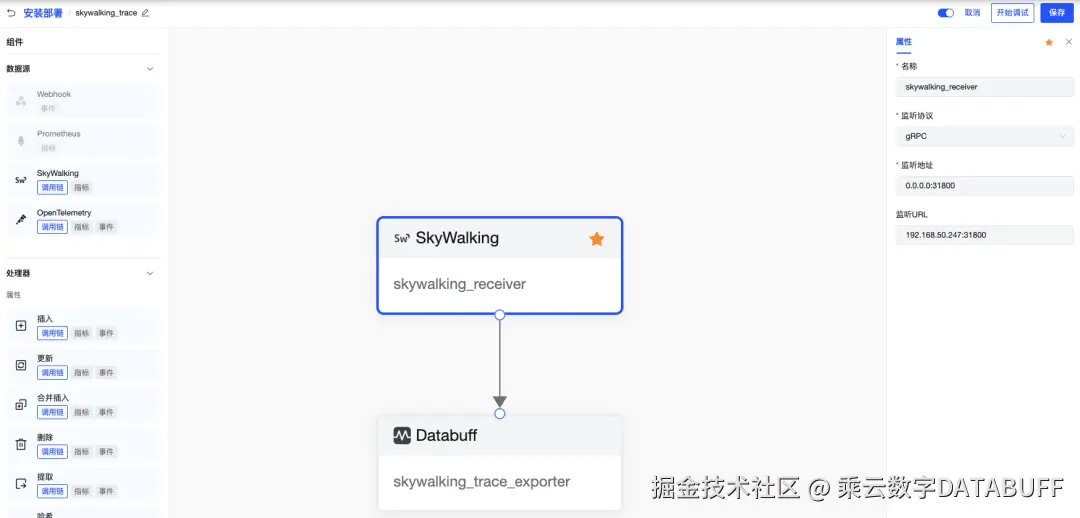Click output port of SkyWalking node

[x=500, y=315]
